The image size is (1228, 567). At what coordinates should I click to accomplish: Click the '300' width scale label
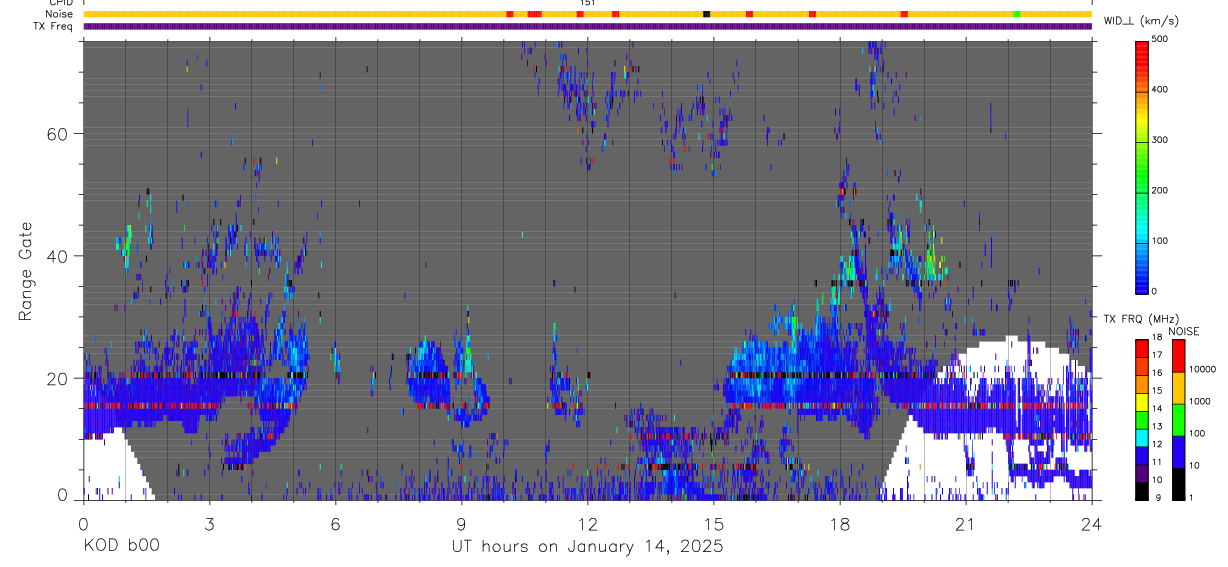click(x=1160, y=140)
